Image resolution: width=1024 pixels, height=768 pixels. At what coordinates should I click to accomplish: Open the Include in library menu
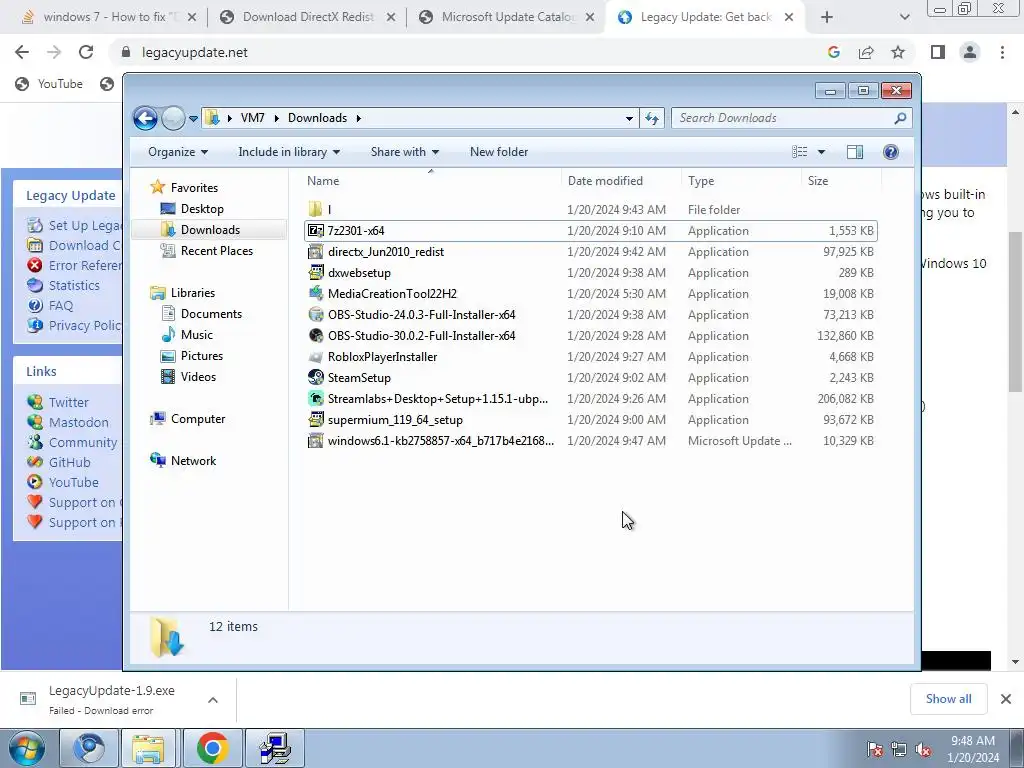289,152
